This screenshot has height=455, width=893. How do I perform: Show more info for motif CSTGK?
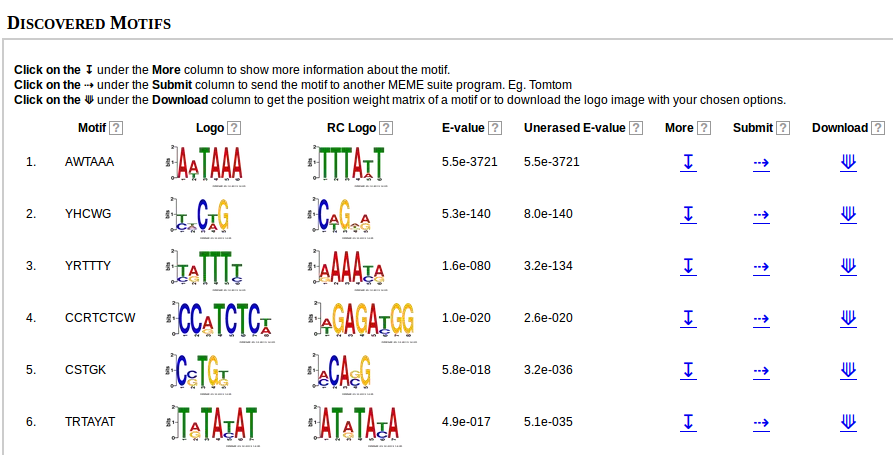pos(688,371)
